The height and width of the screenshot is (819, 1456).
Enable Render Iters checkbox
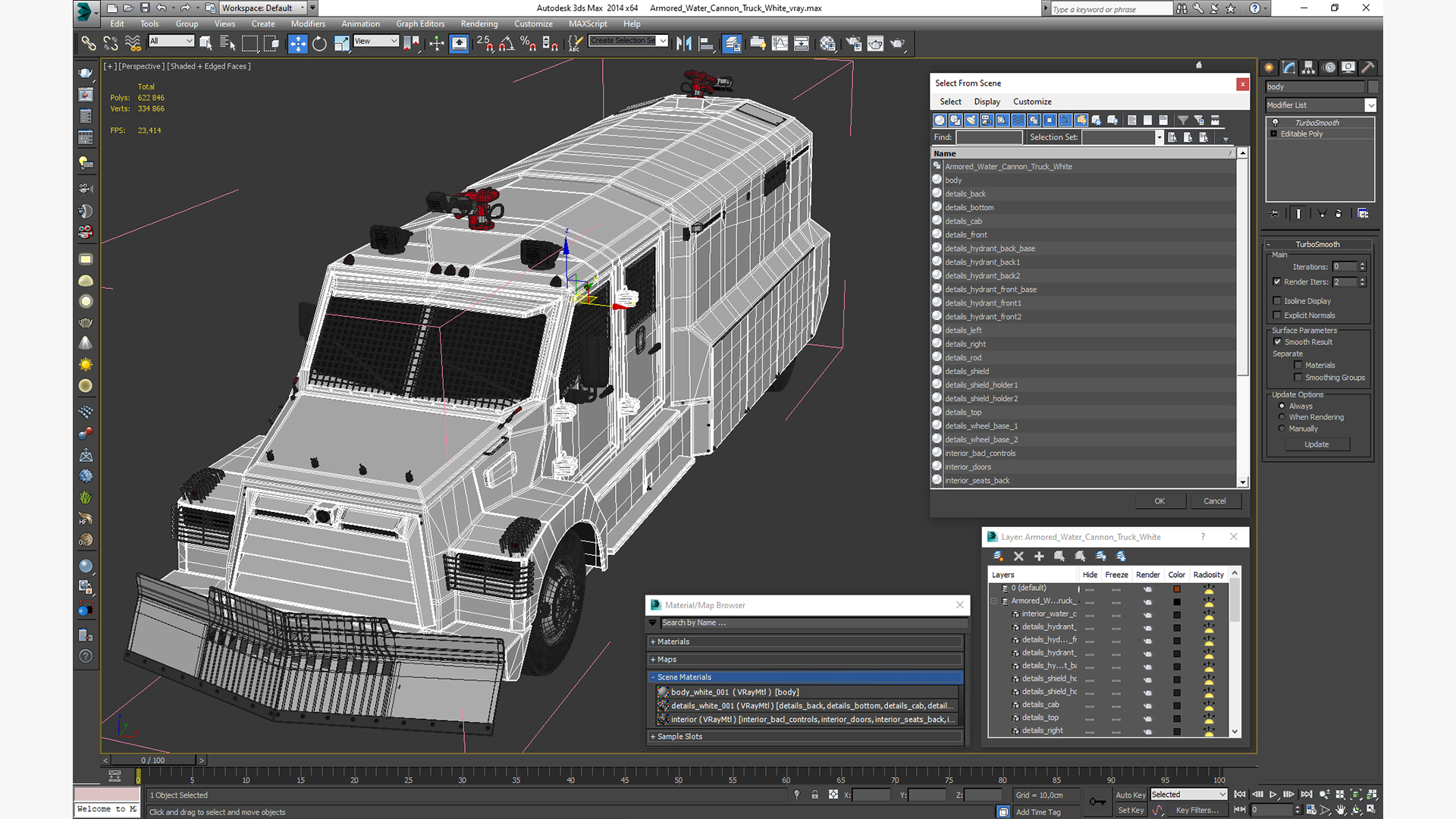[1277, 282]
